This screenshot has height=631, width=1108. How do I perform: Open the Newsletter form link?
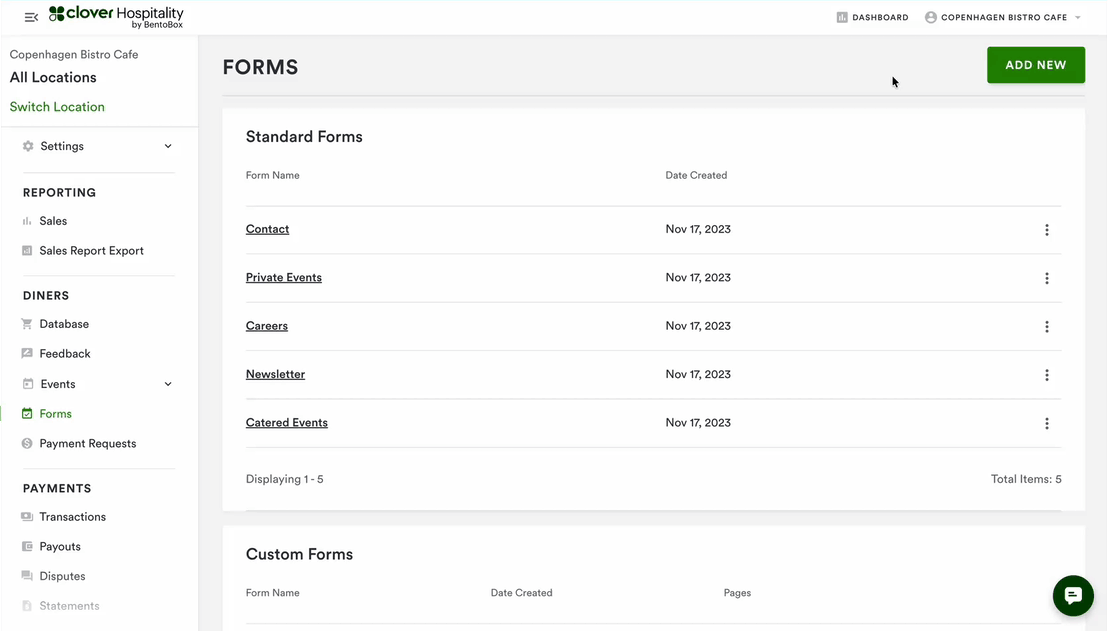pyautogui.click(x=275, y=374)
